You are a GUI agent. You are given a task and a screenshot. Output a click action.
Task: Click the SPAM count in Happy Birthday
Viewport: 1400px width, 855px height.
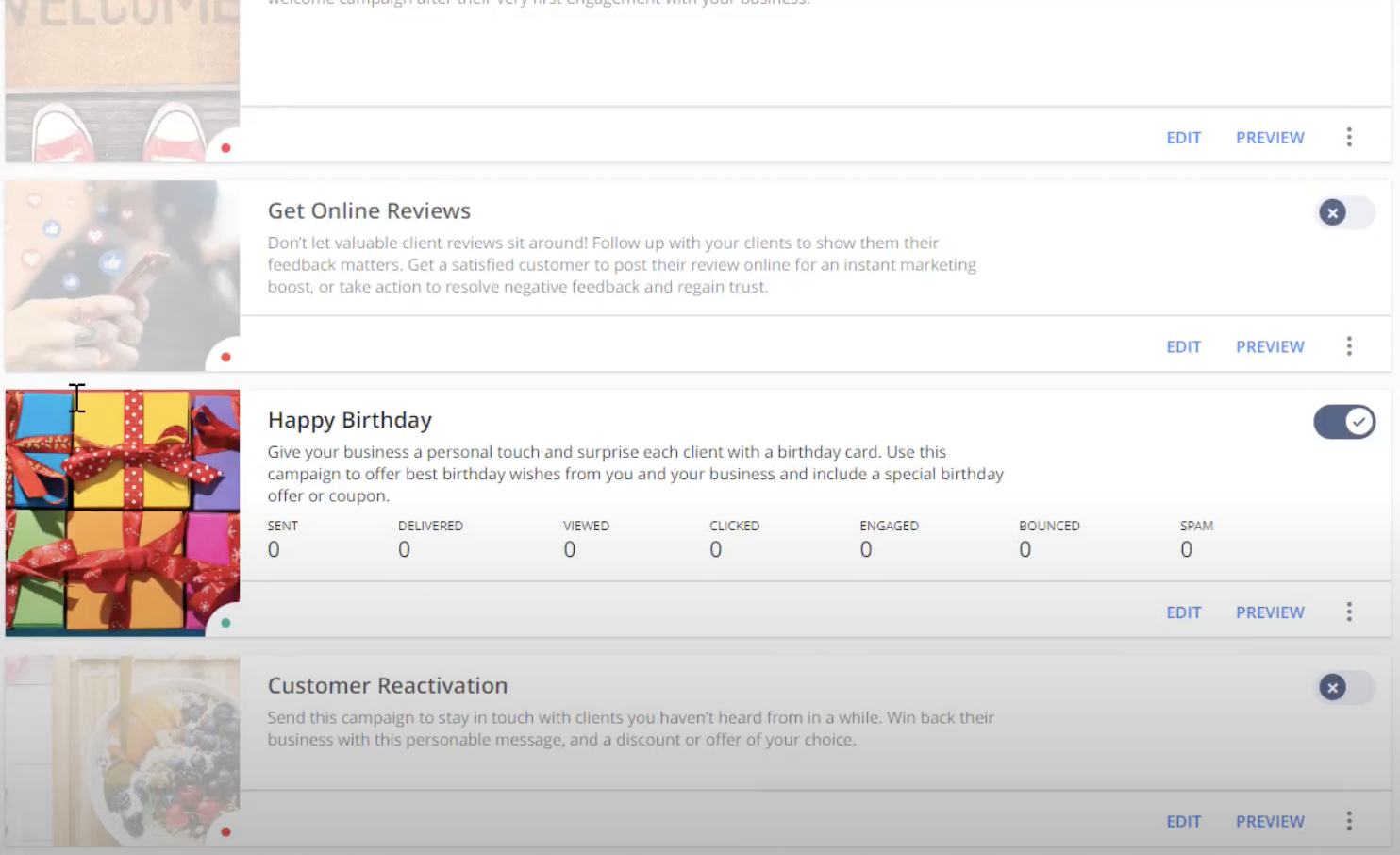tap(1187, 549)
